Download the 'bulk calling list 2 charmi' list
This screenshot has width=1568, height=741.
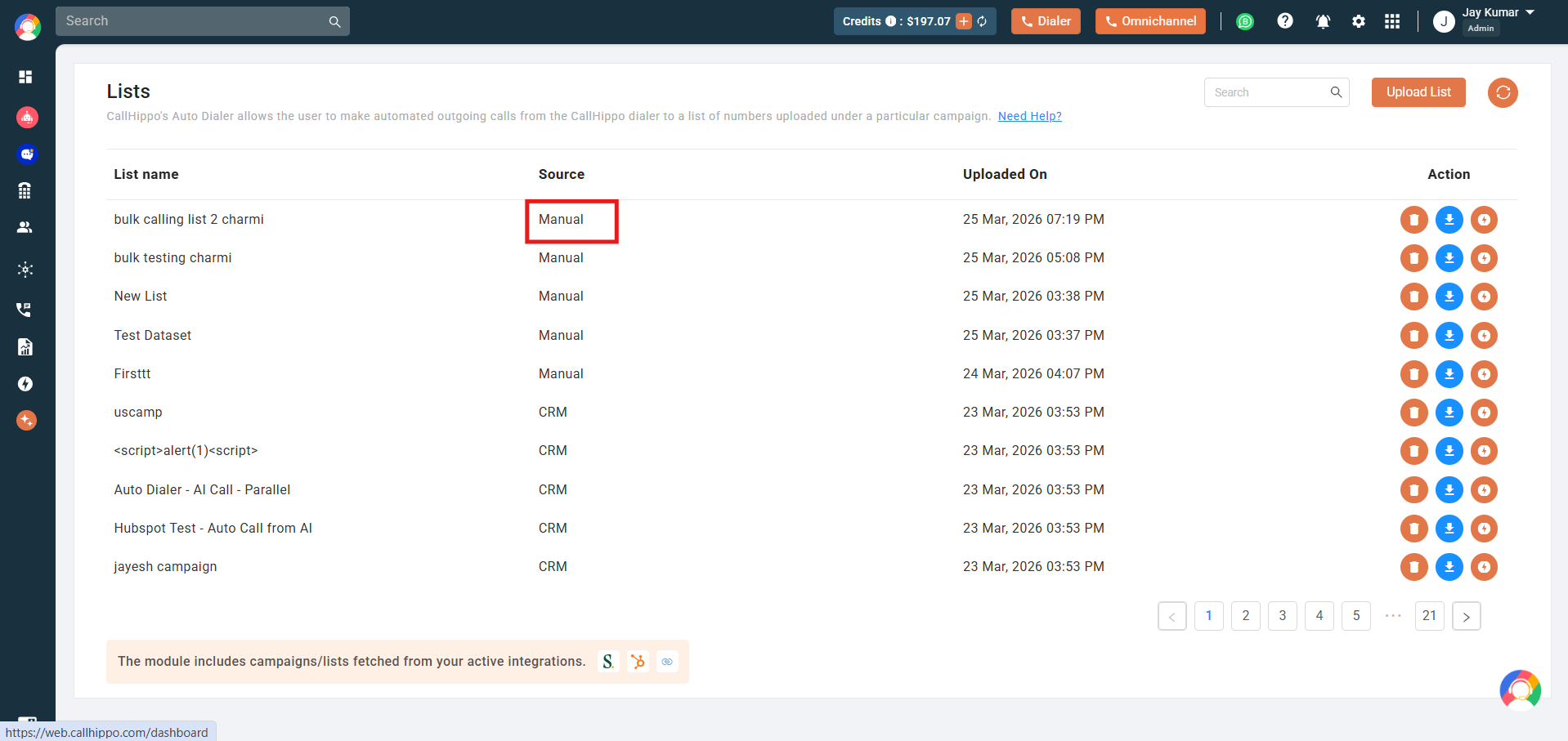pyautogui.click(x=1449, y=220)
